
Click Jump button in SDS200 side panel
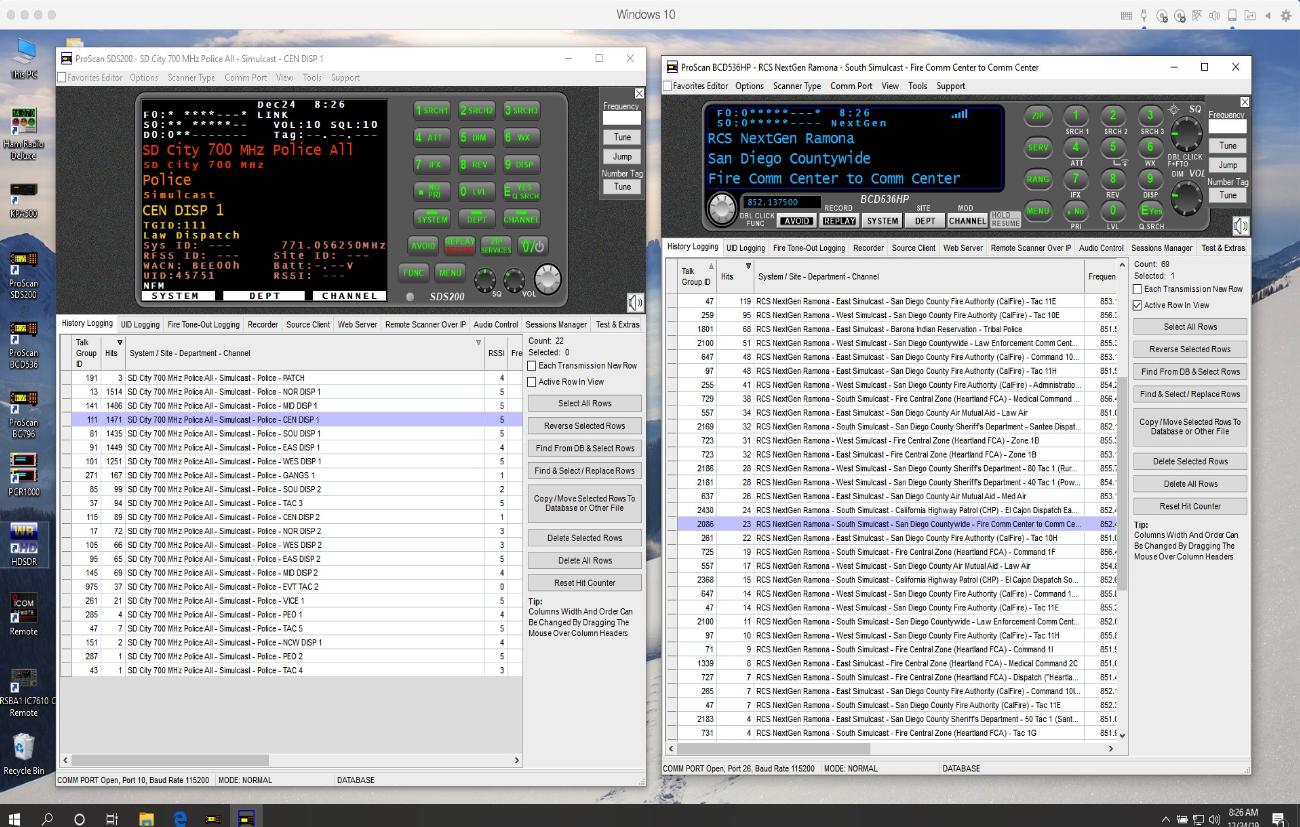point(622,157)
